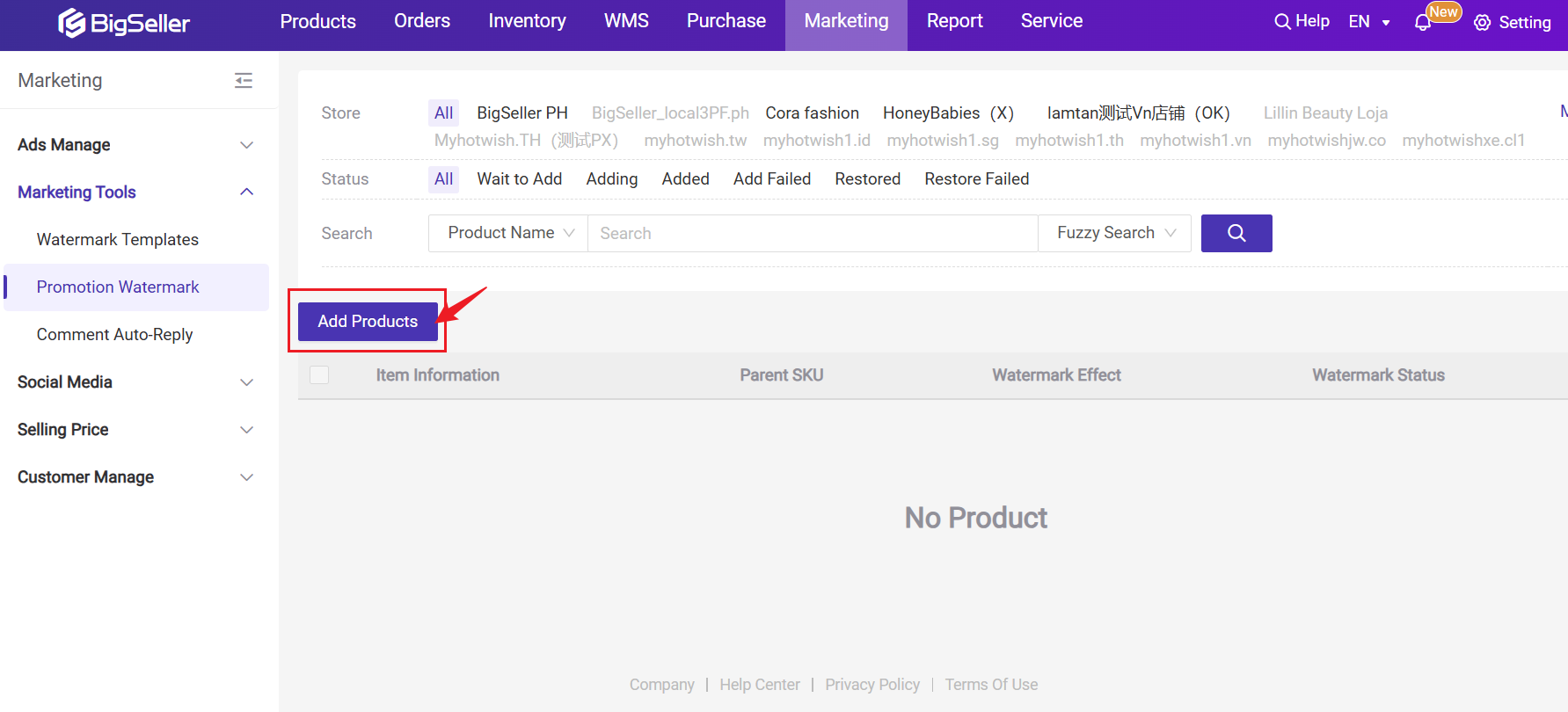Open the Fuzzy Search mode dropdown
The height and width of the screenshot is (712, 1568).
1115,233
